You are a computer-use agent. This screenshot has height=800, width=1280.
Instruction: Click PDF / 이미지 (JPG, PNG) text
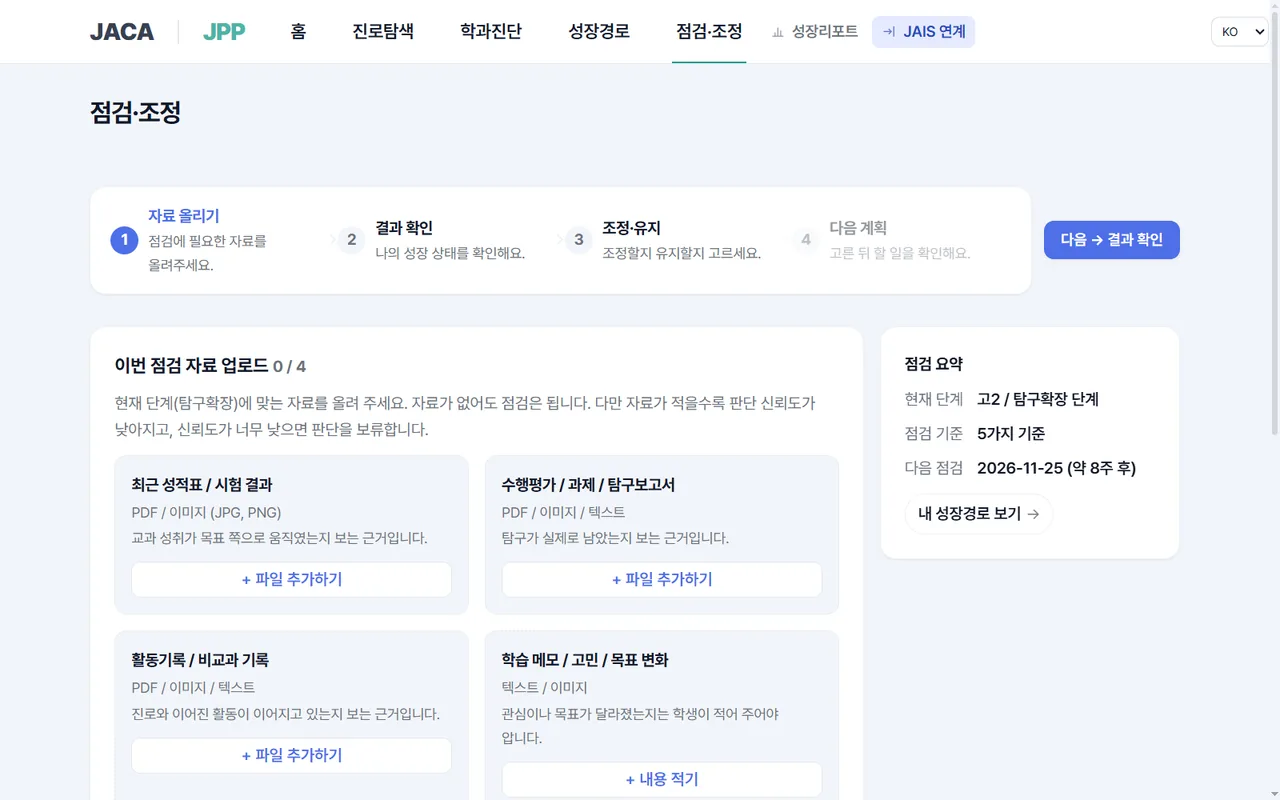click(206, 512)
